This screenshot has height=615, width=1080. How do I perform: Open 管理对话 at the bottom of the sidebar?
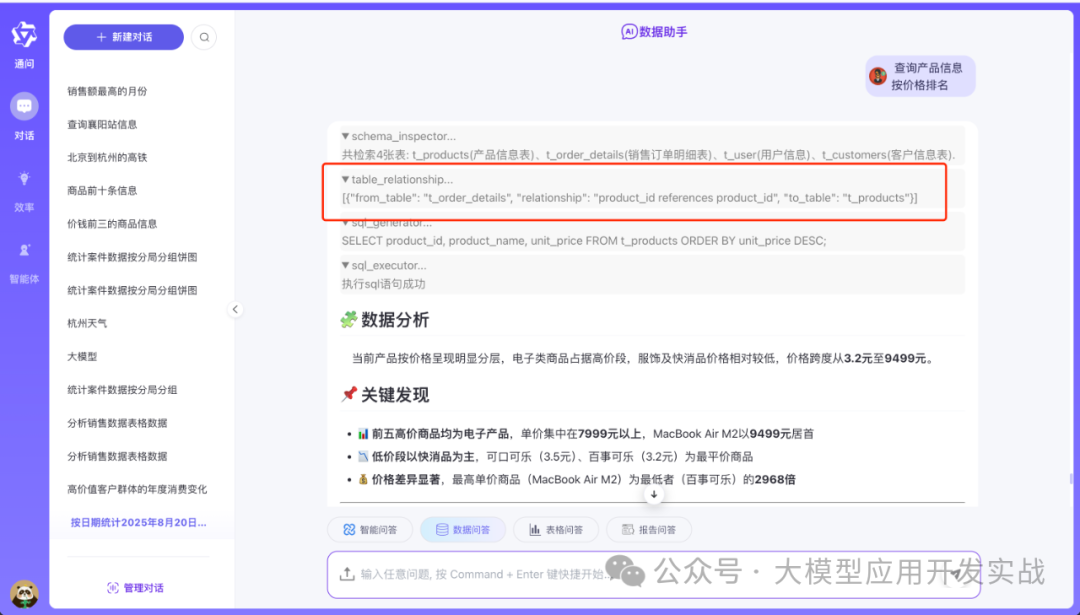(x=137, y=588)
